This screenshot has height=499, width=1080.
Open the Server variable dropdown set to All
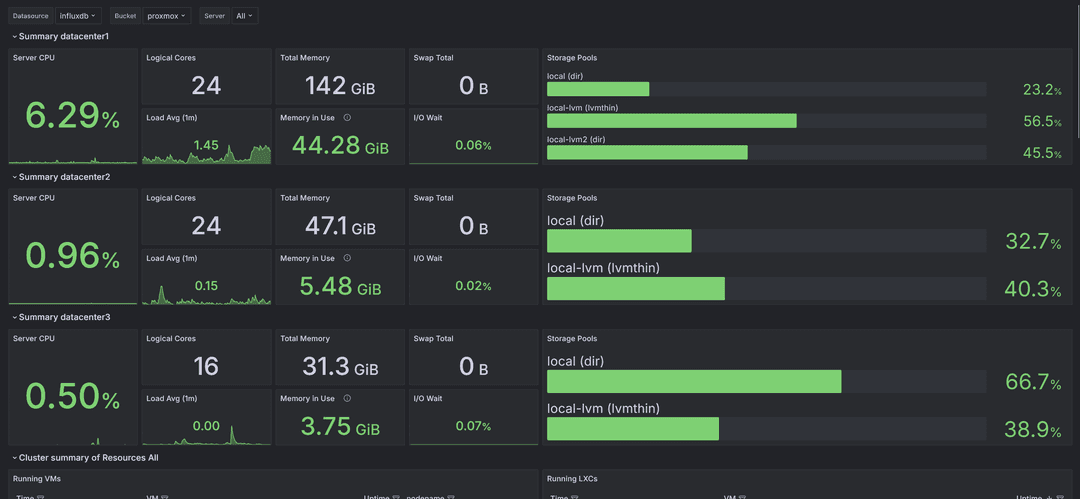[244, 16]
